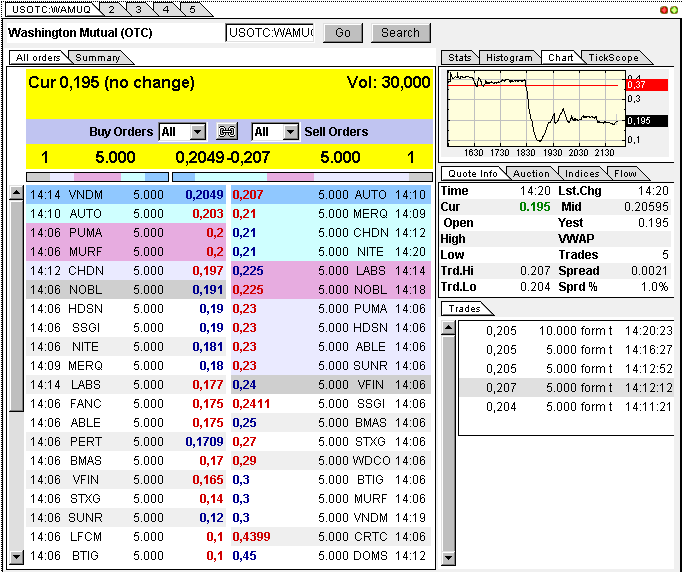Click trades list scrollbar down arrow
The width and height of the screenshot is (682, 572).
tap(448, 557)
